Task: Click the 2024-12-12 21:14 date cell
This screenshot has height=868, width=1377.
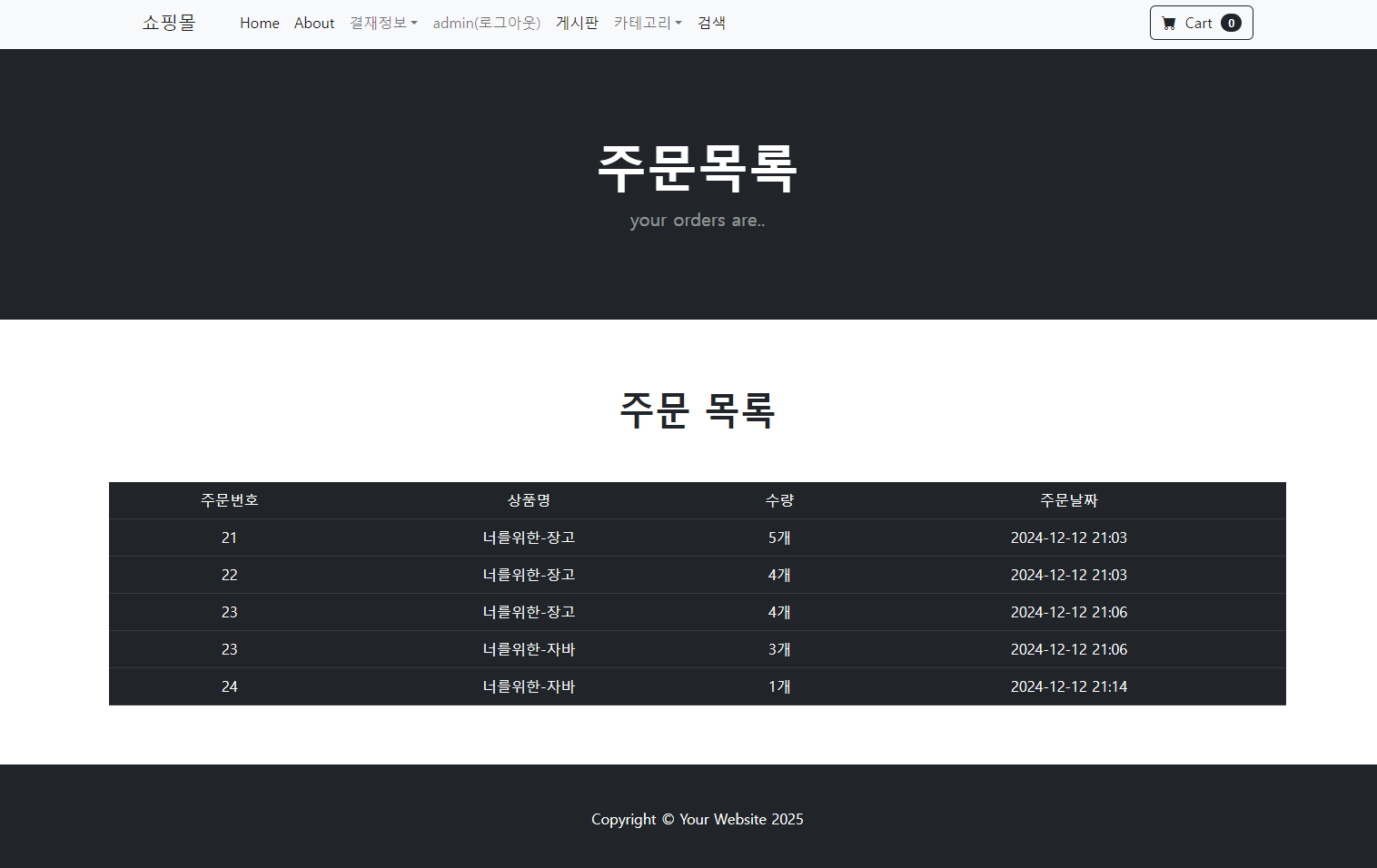Action: pyautogui.click(x=1069, y=686)
